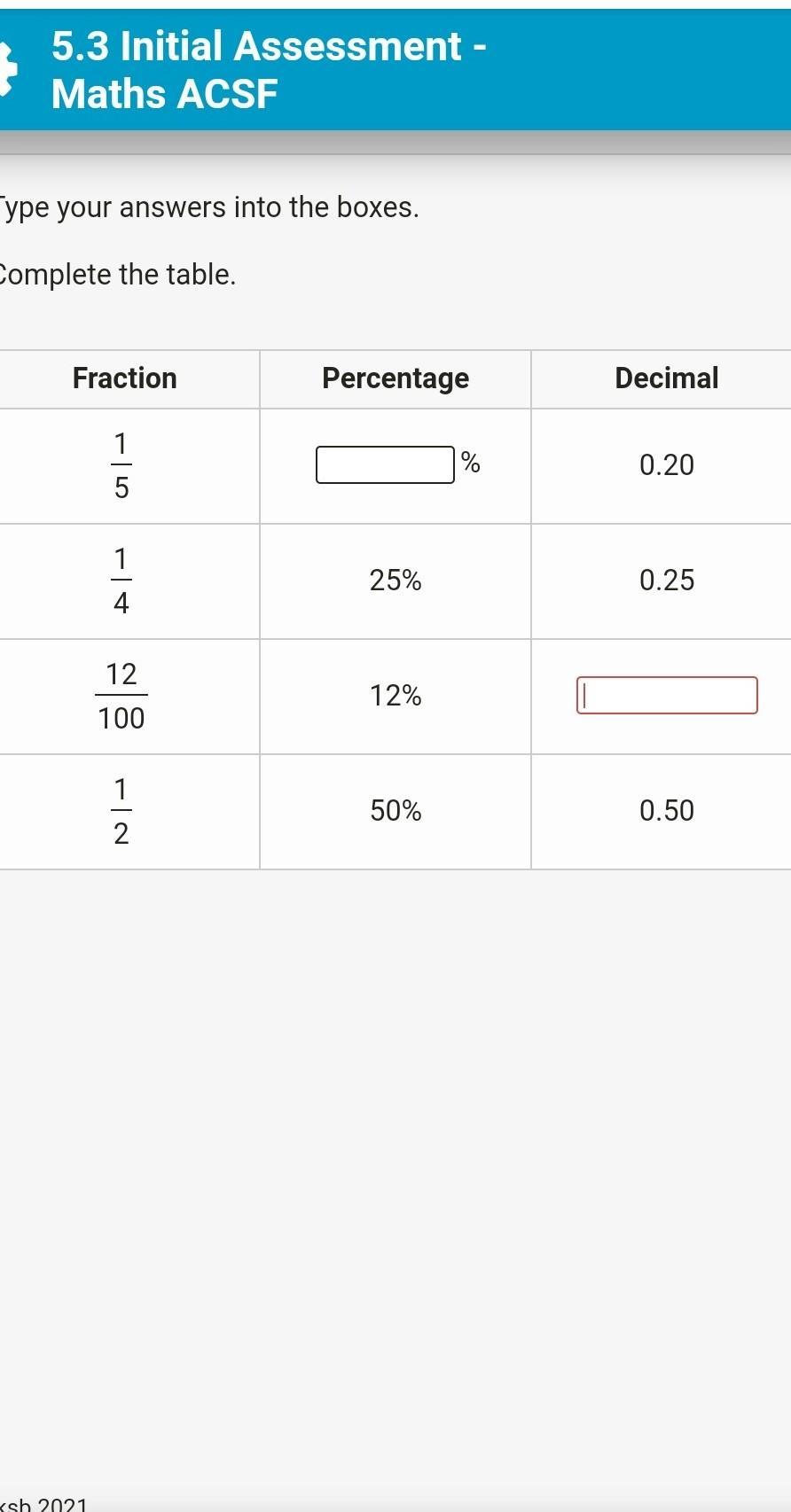Click the 12% percentage value
The image size is (791, 1512).
[395, 696]
